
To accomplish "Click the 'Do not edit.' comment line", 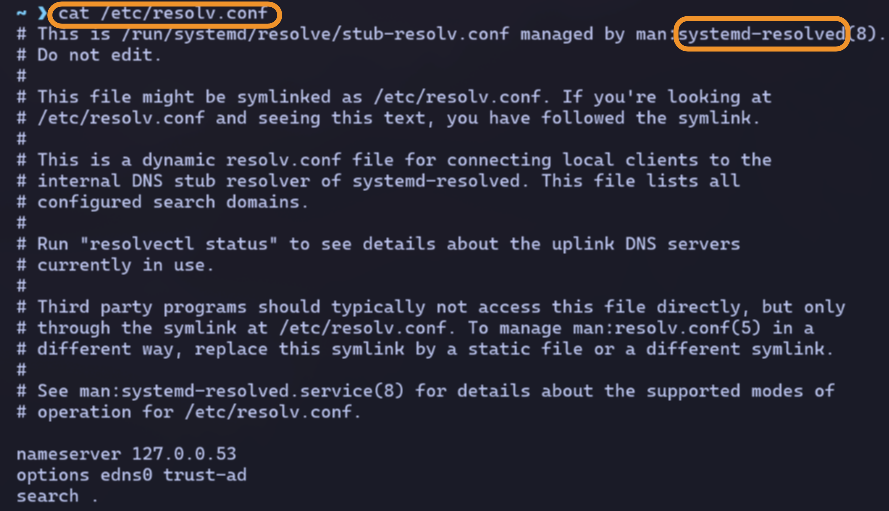I will coord(101,55).
